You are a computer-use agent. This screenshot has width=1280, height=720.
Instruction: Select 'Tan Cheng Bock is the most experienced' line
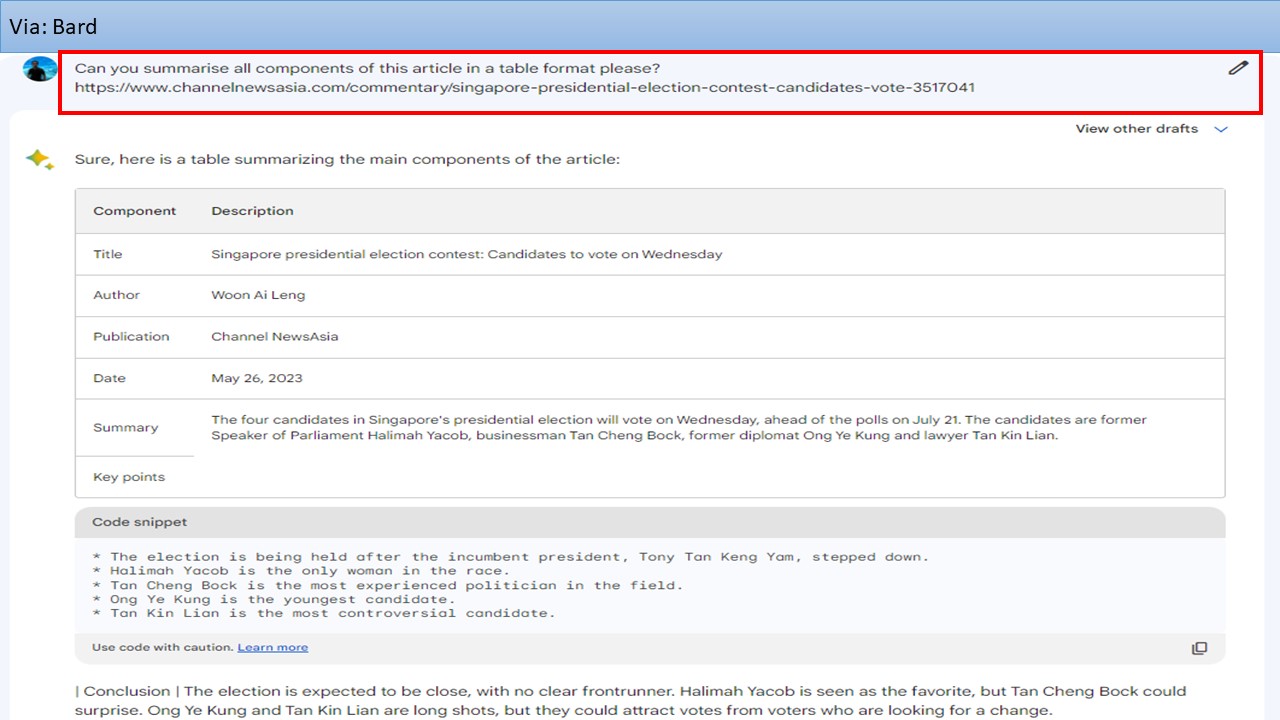387,585
